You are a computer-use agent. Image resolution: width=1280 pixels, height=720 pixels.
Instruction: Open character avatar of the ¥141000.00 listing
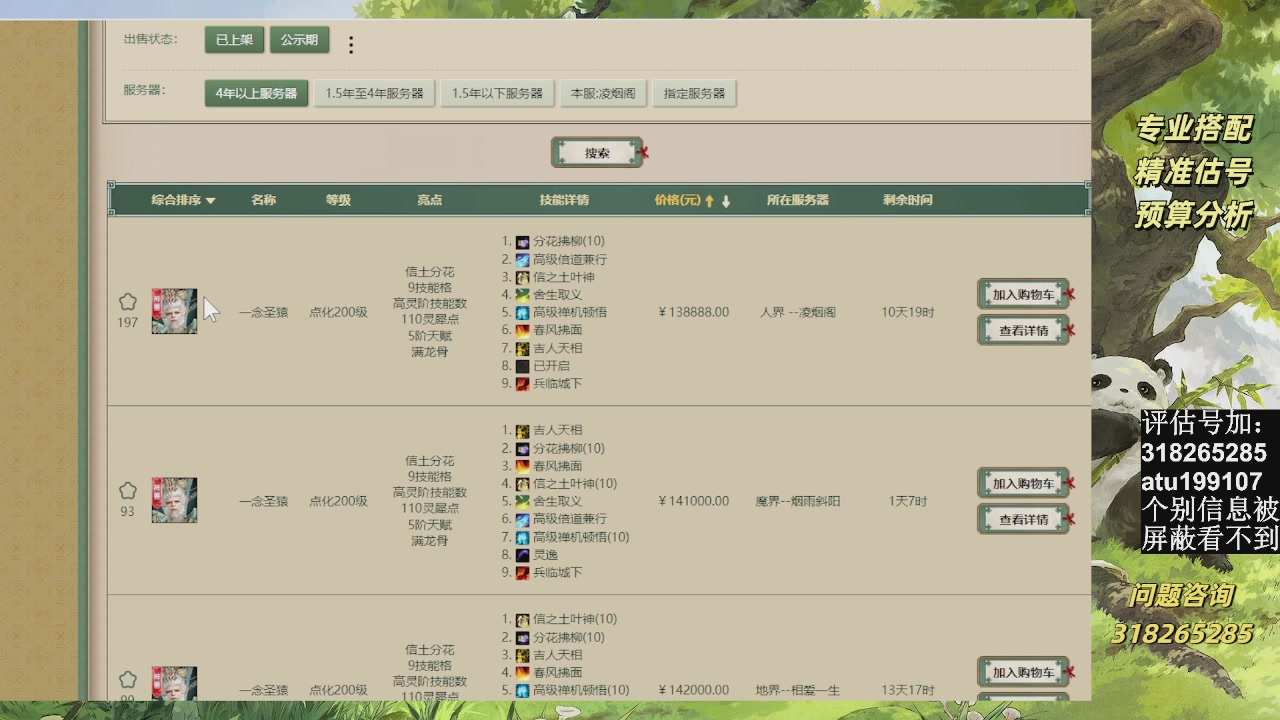point(174,501)
